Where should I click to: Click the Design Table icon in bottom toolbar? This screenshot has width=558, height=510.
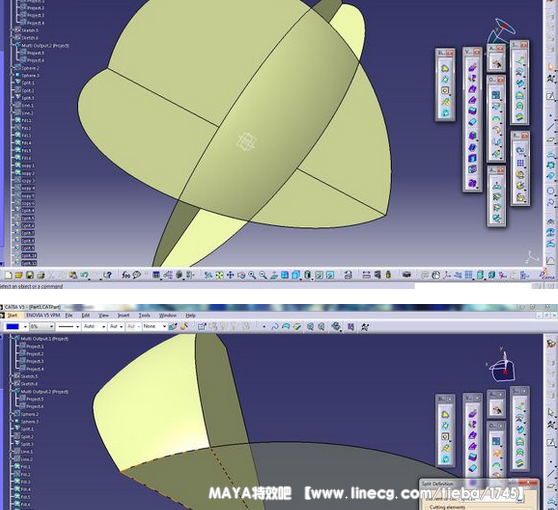point(156,275)
